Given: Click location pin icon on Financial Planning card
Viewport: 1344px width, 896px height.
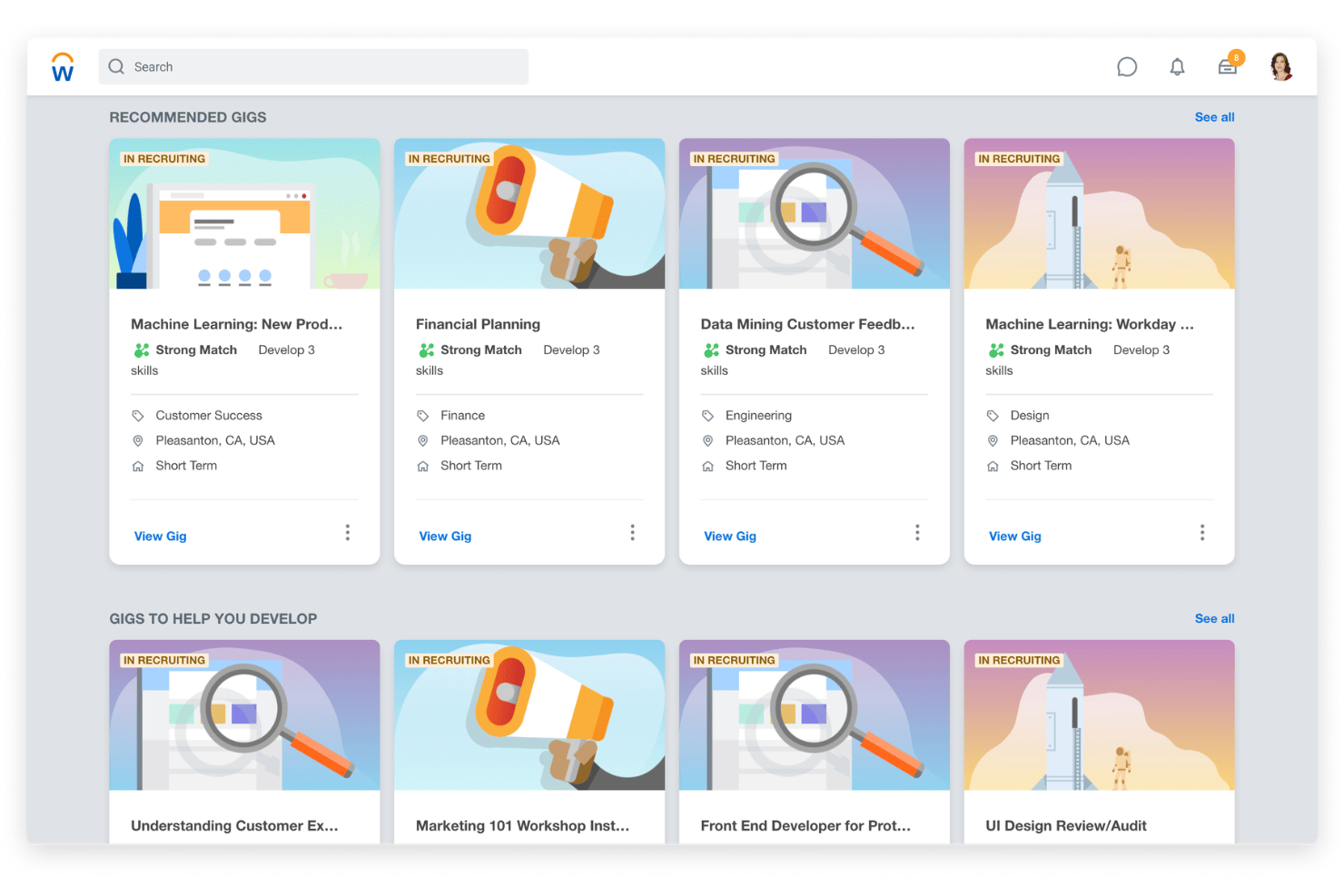Looking at the screenshot, I should pyautogui.click(x=423, y=441).
